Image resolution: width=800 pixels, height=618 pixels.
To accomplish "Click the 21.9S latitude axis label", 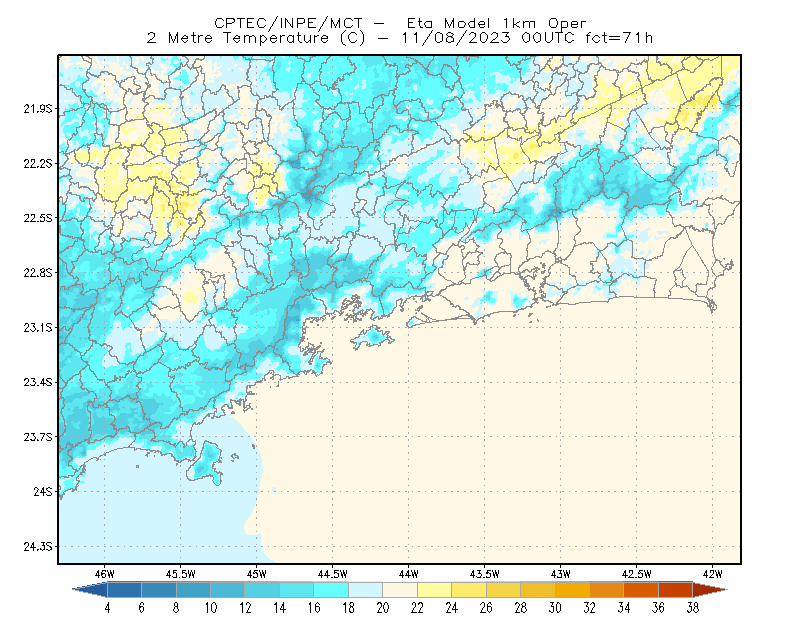I will [x=38, y=109].
